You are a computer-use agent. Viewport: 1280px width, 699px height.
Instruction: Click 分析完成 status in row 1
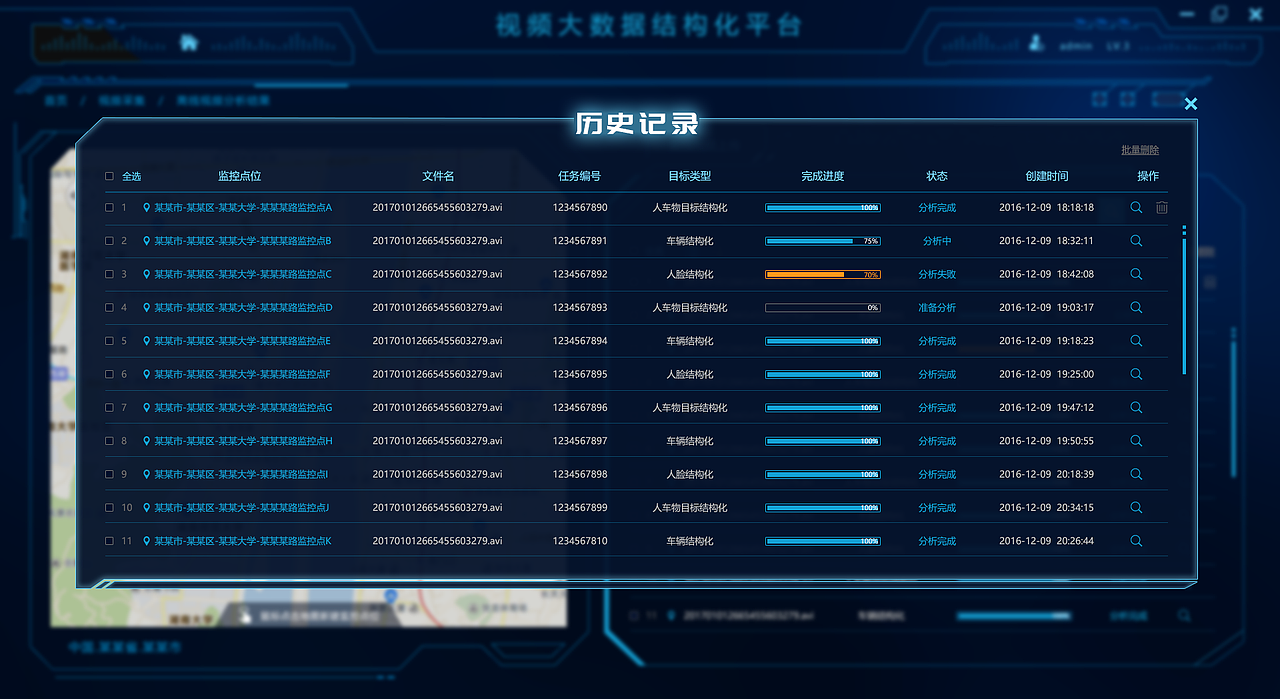point(937,208)
